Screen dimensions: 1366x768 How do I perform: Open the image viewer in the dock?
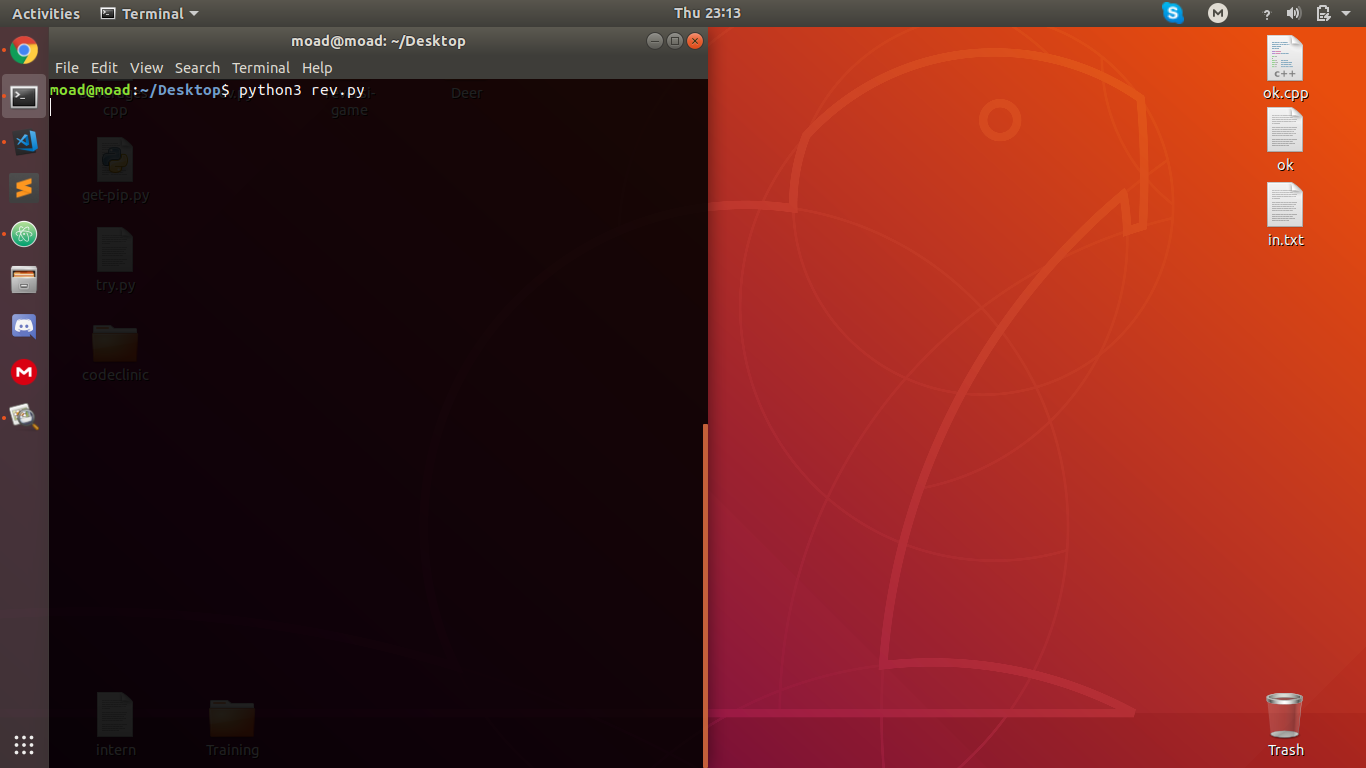[24, 417]
